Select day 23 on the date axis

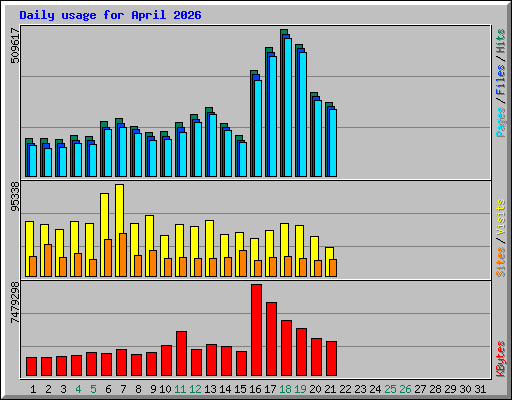point(360,389)
